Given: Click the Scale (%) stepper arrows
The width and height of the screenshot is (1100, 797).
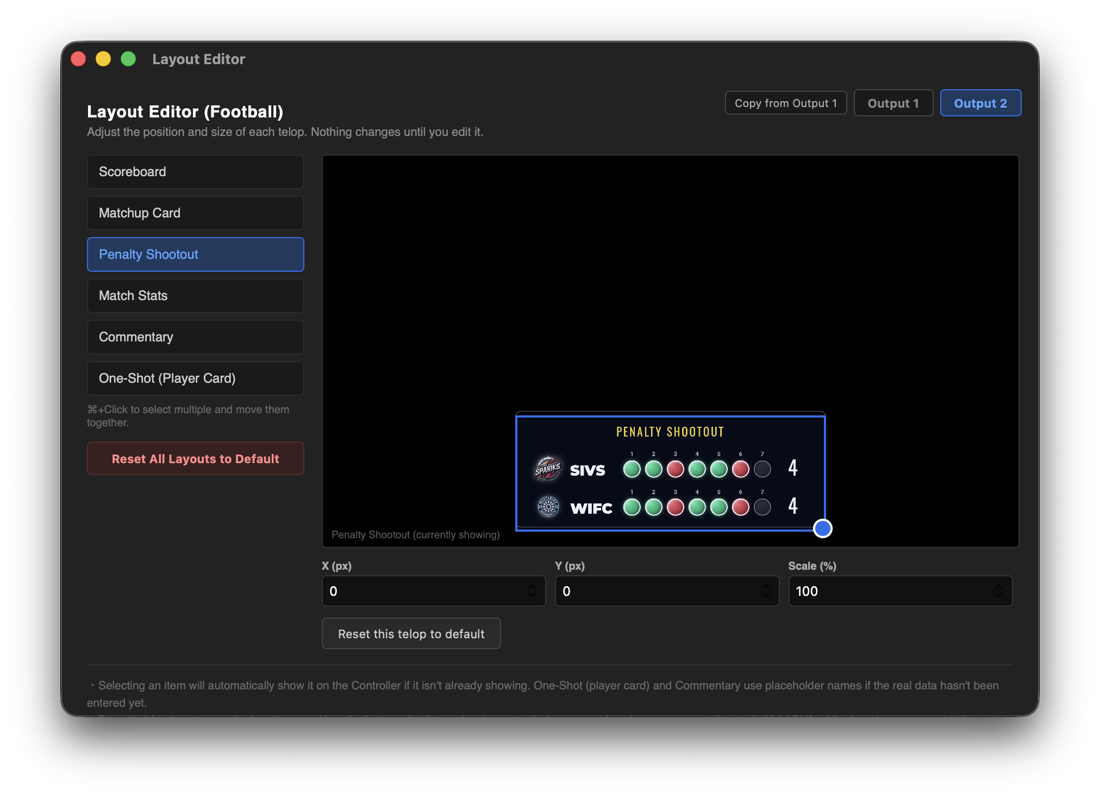Looking at the screenshot, I should (998, 591).
